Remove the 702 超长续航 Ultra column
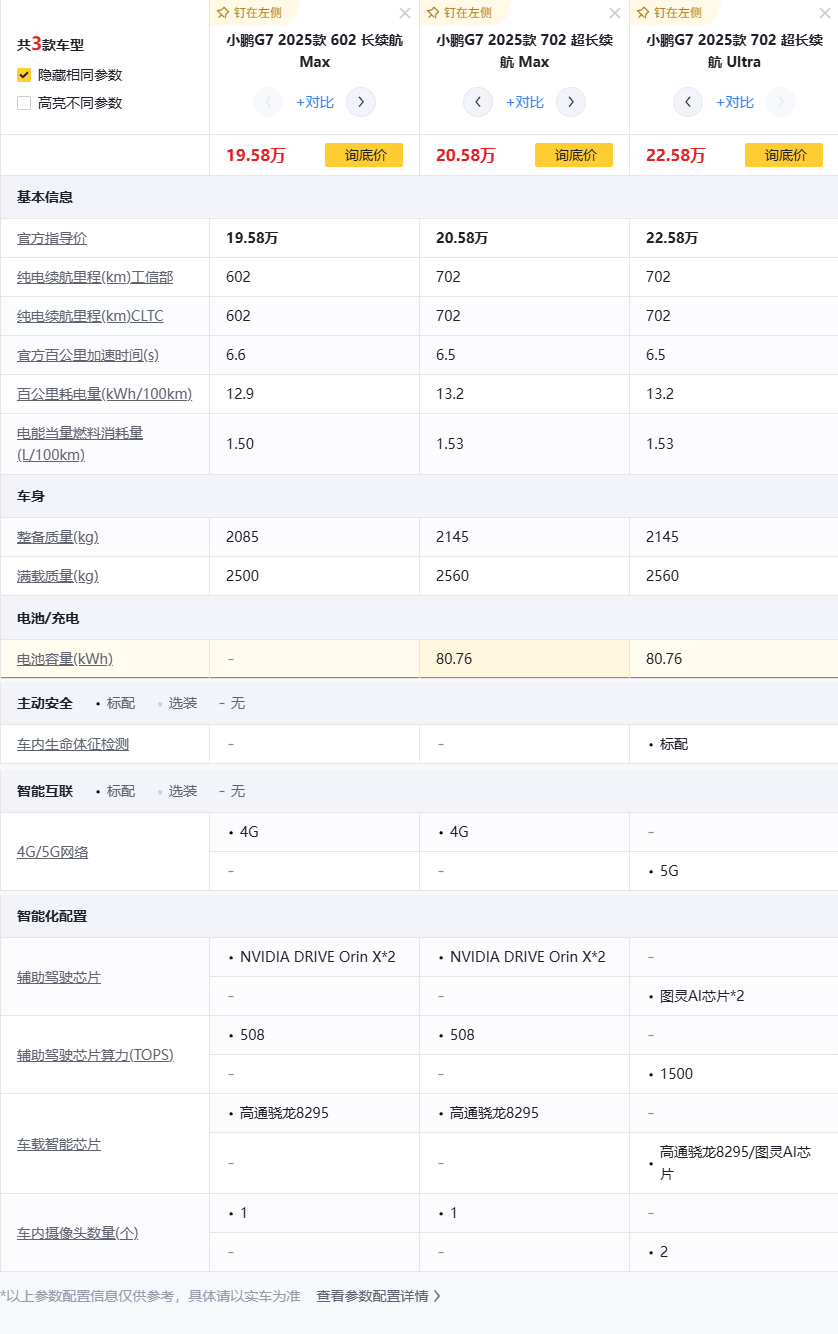This screenshot has height=1334, width=838. [x=824, y=13]
